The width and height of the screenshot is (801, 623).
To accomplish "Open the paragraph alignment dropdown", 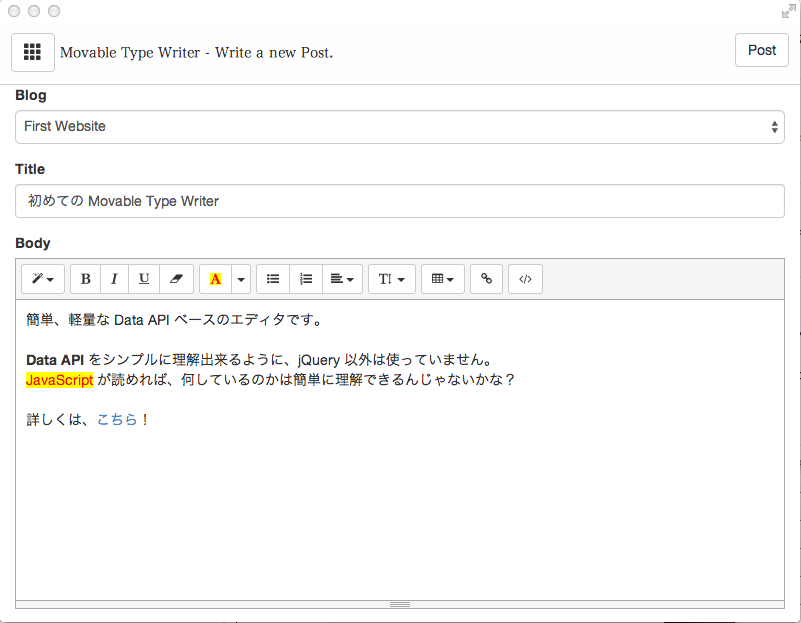I will point(342,279).
